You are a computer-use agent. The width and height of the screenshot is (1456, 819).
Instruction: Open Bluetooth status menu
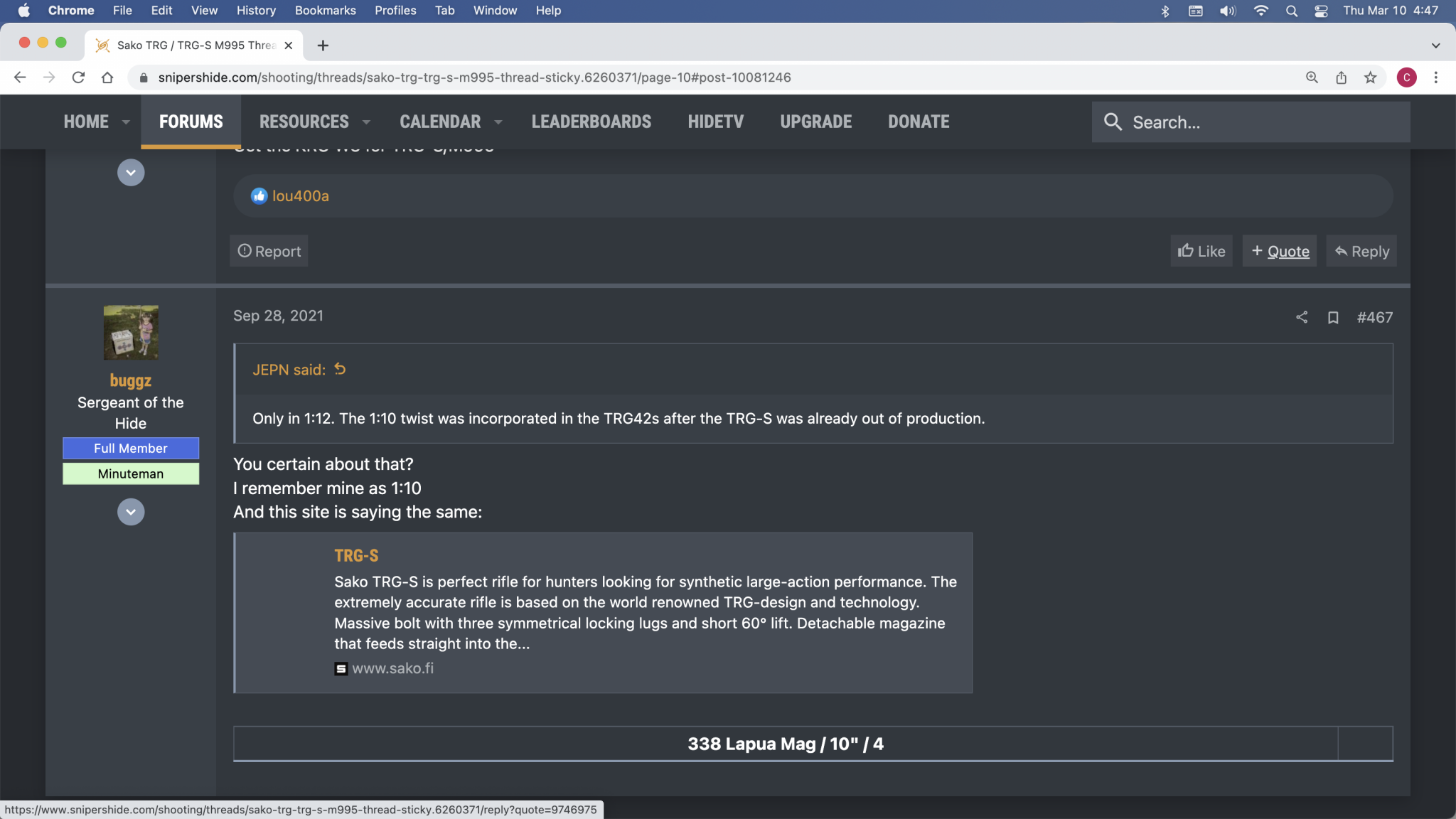tap(1165, 11)
